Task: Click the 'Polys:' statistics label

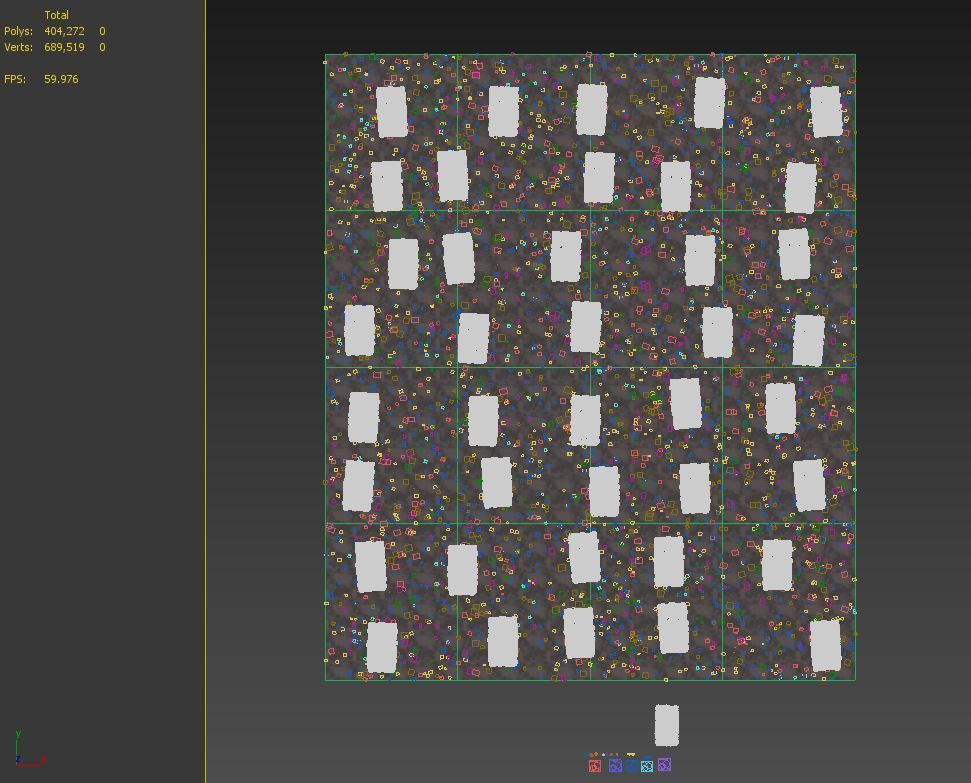Action: pos(19,31)
